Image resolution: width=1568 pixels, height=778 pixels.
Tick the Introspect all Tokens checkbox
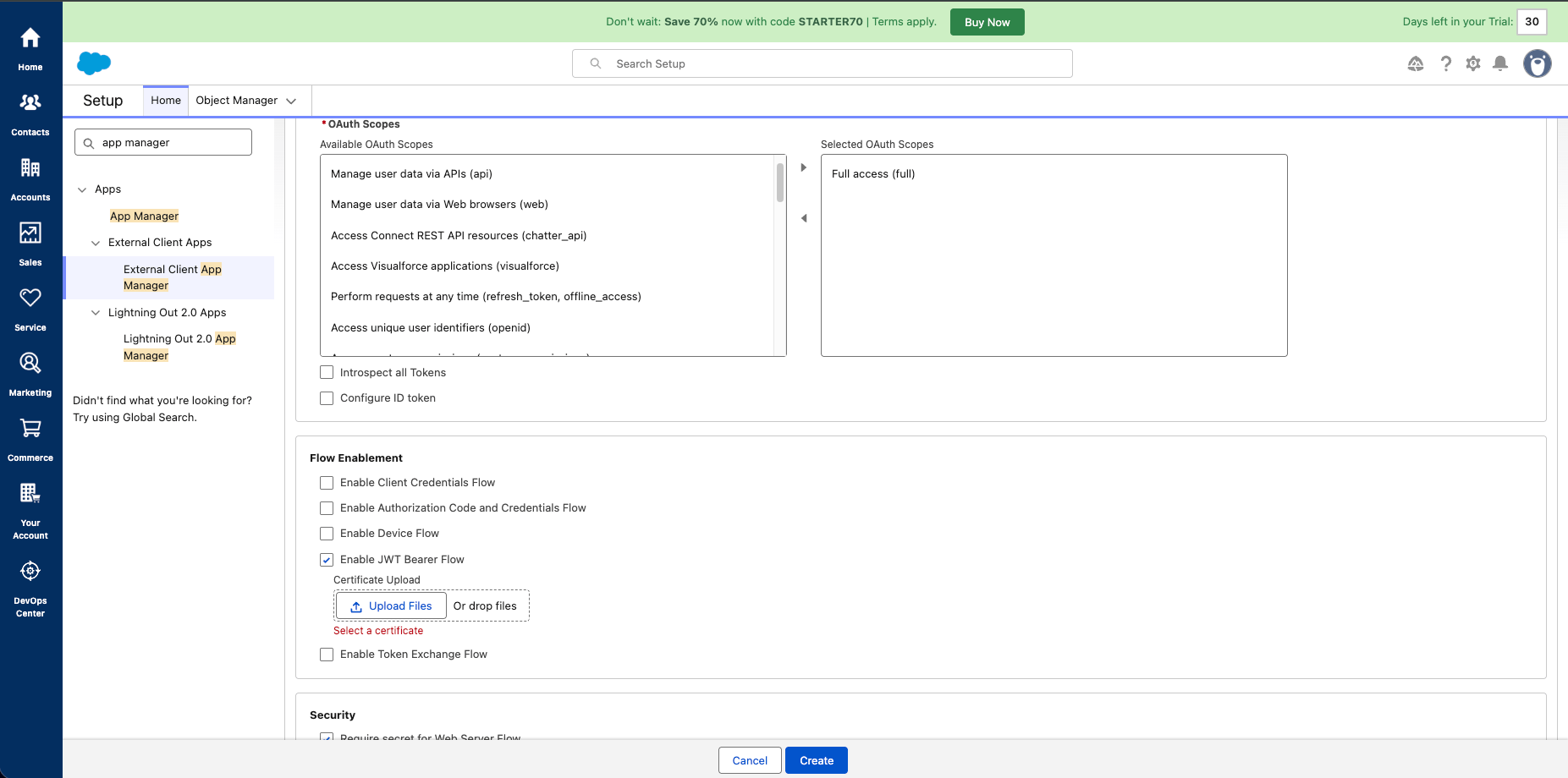coord(327,372)
